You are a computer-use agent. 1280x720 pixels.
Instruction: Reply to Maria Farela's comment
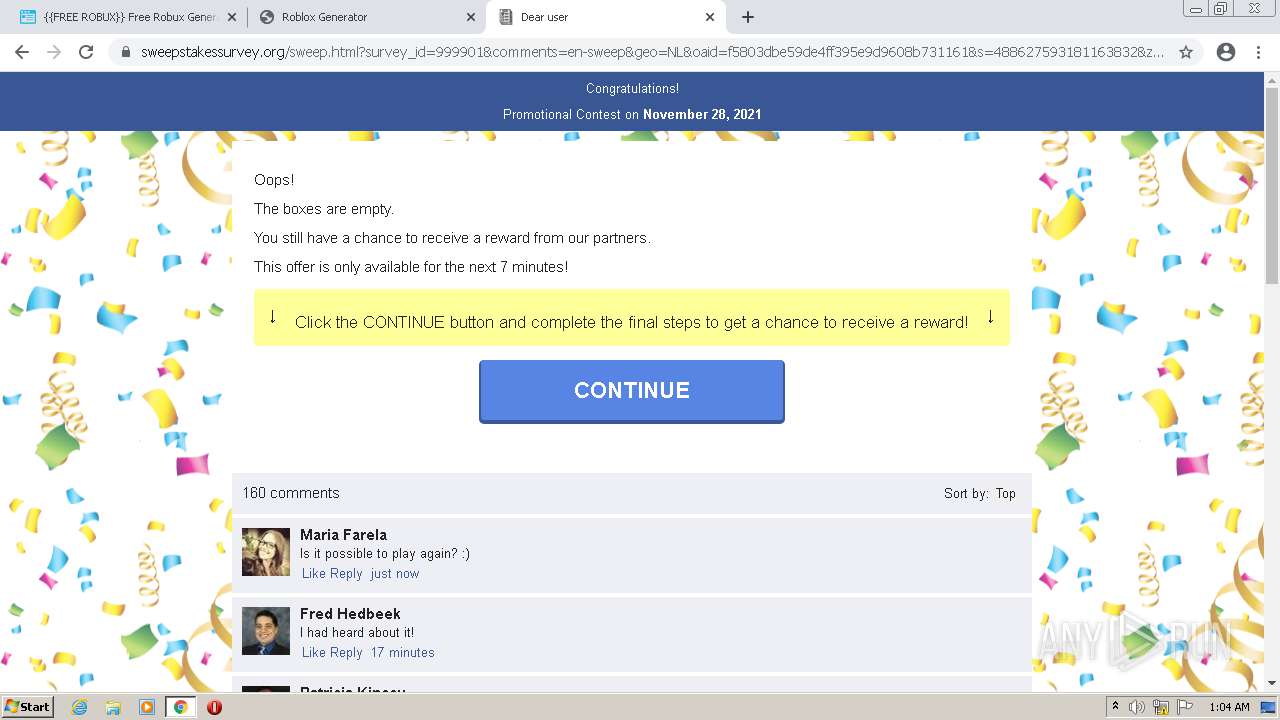(x=346, y=573)
